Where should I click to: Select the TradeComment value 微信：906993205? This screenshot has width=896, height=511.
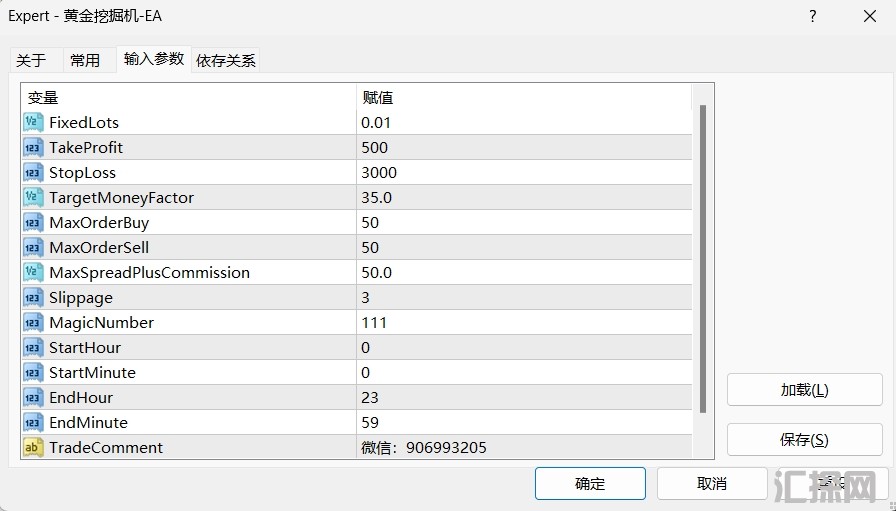tap(424, 447)
